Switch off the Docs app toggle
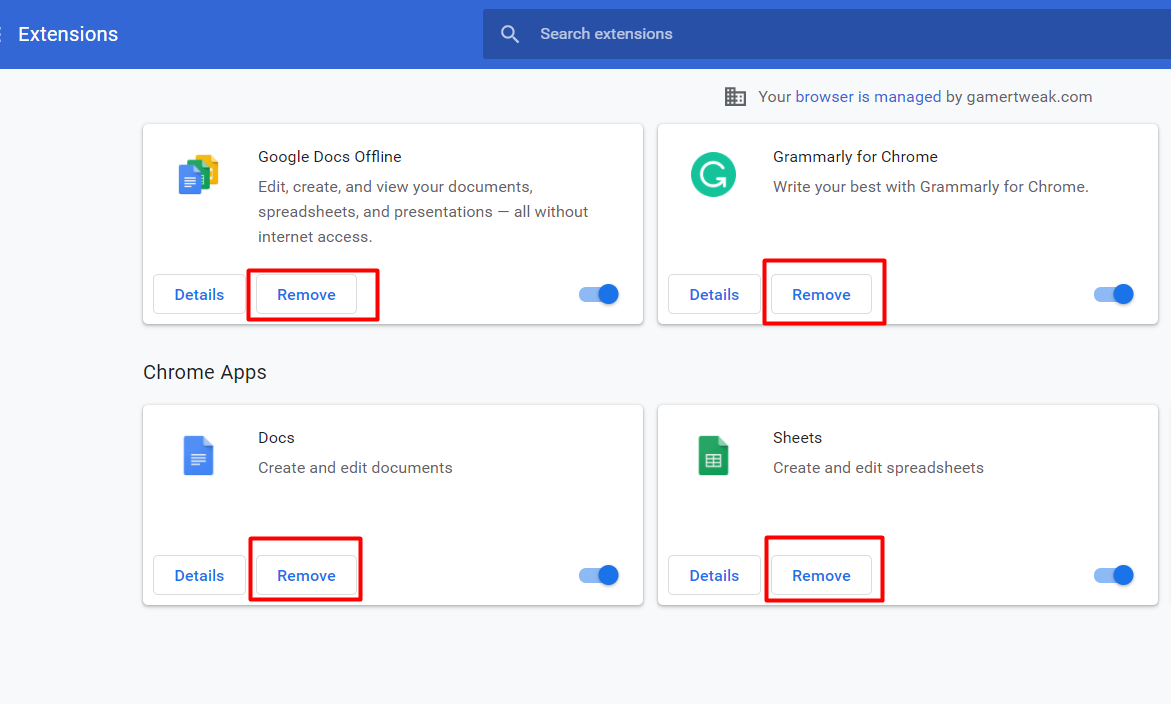Image resolution: width=1171 pixels, height=704 pixels. tap(599, 575)
